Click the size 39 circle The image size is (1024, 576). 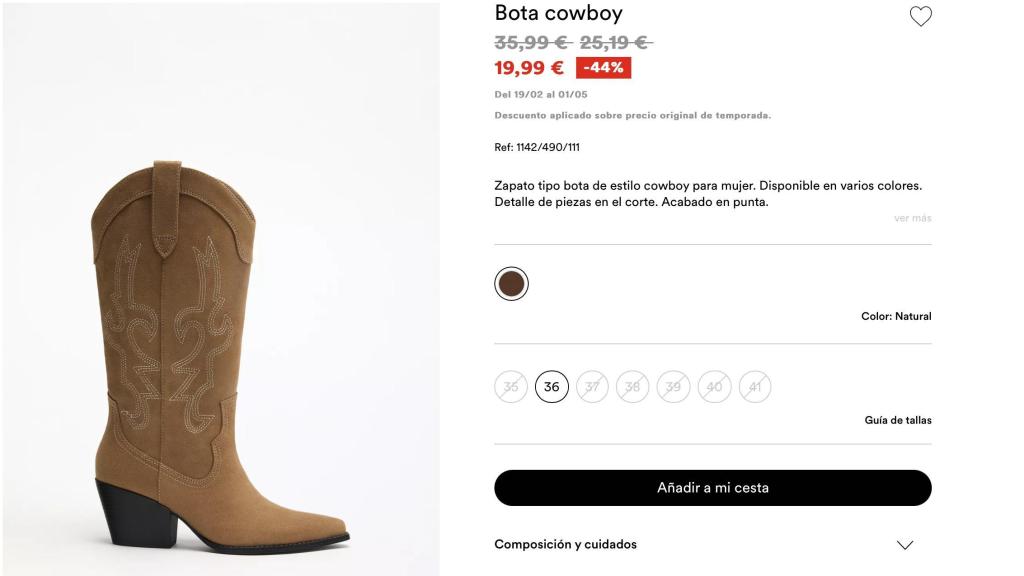[673, 386]
